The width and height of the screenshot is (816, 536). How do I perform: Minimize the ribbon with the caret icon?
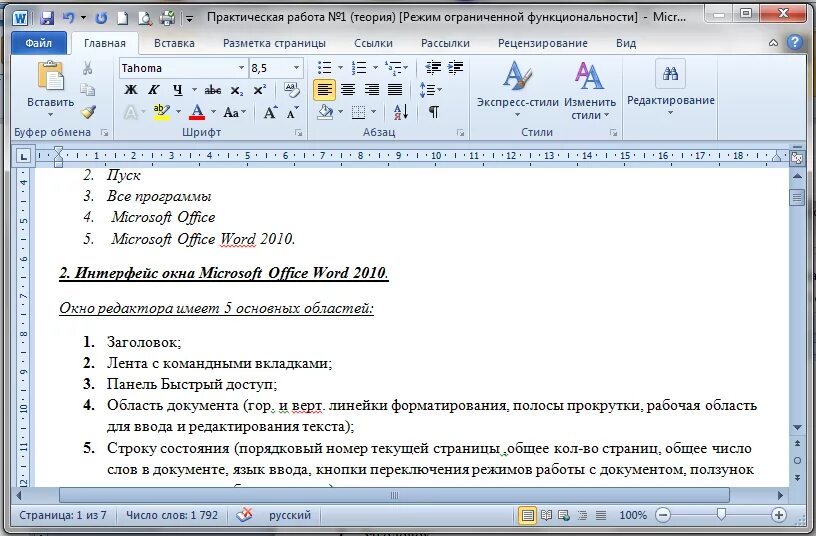pos(774,43)
